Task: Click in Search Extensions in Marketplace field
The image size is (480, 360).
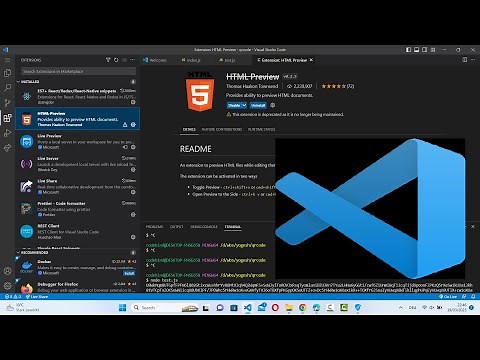Action: 78,71
